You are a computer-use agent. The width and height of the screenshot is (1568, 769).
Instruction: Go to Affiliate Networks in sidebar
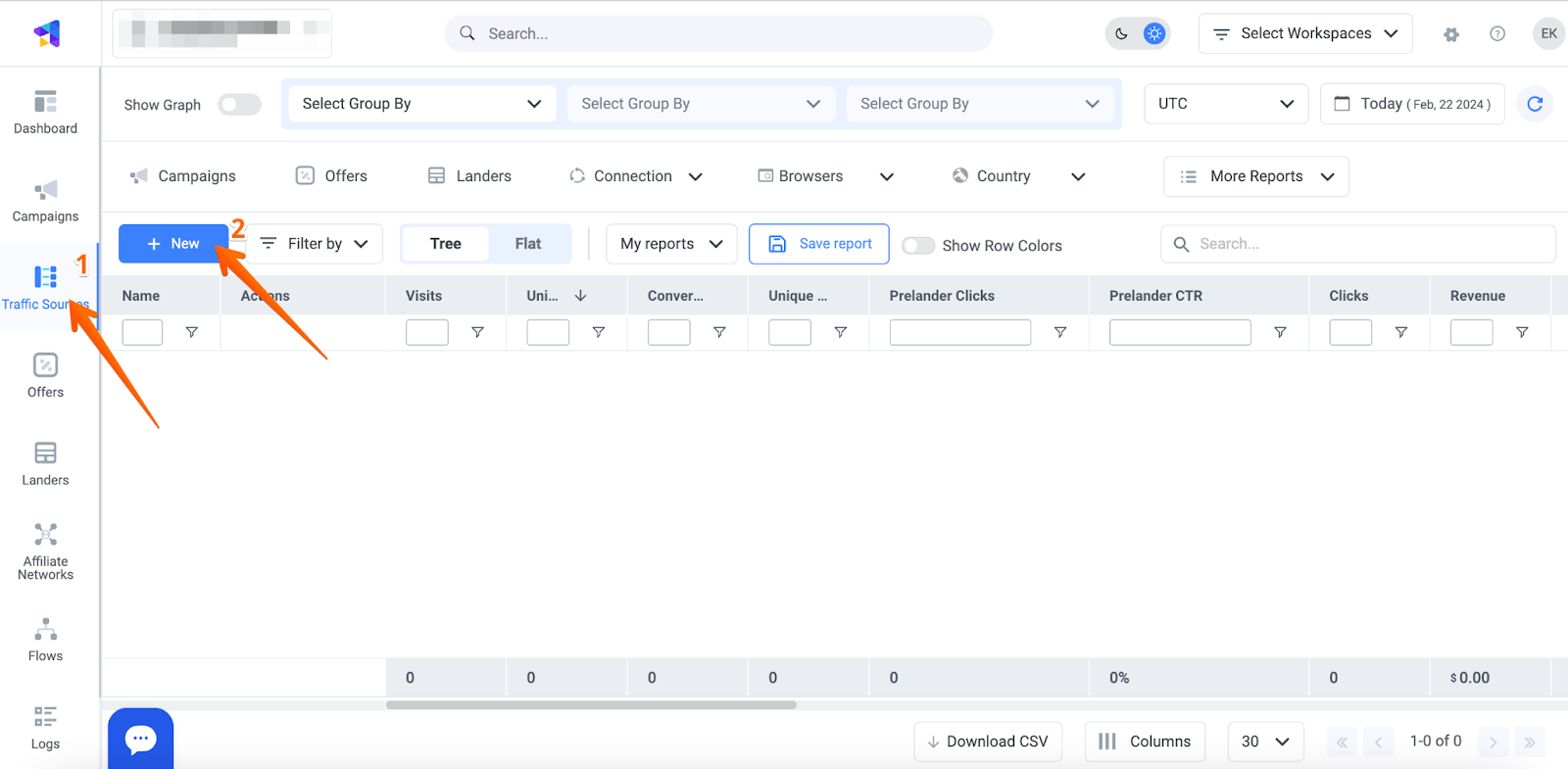coord(45,552)
